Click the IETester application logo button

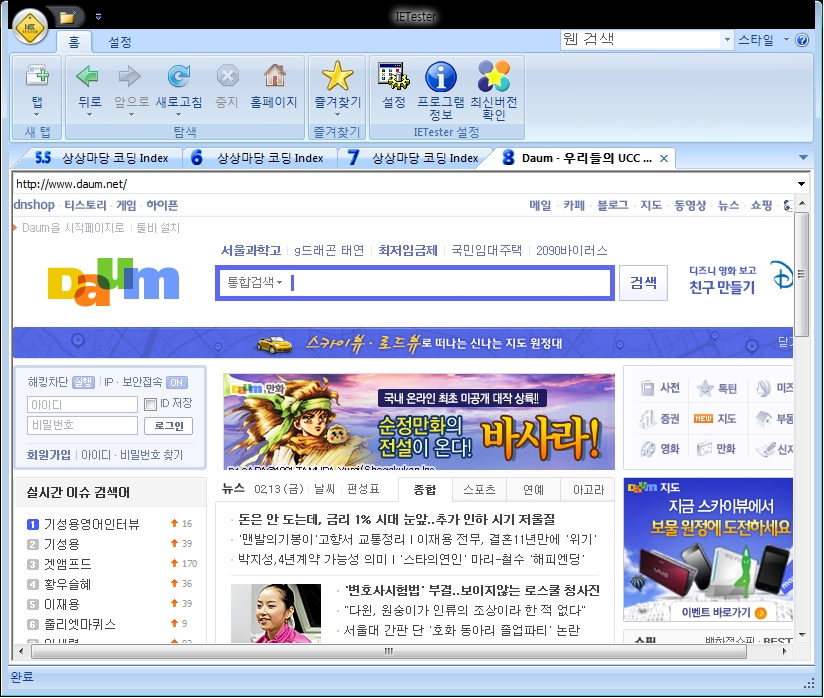pos(30,26)
